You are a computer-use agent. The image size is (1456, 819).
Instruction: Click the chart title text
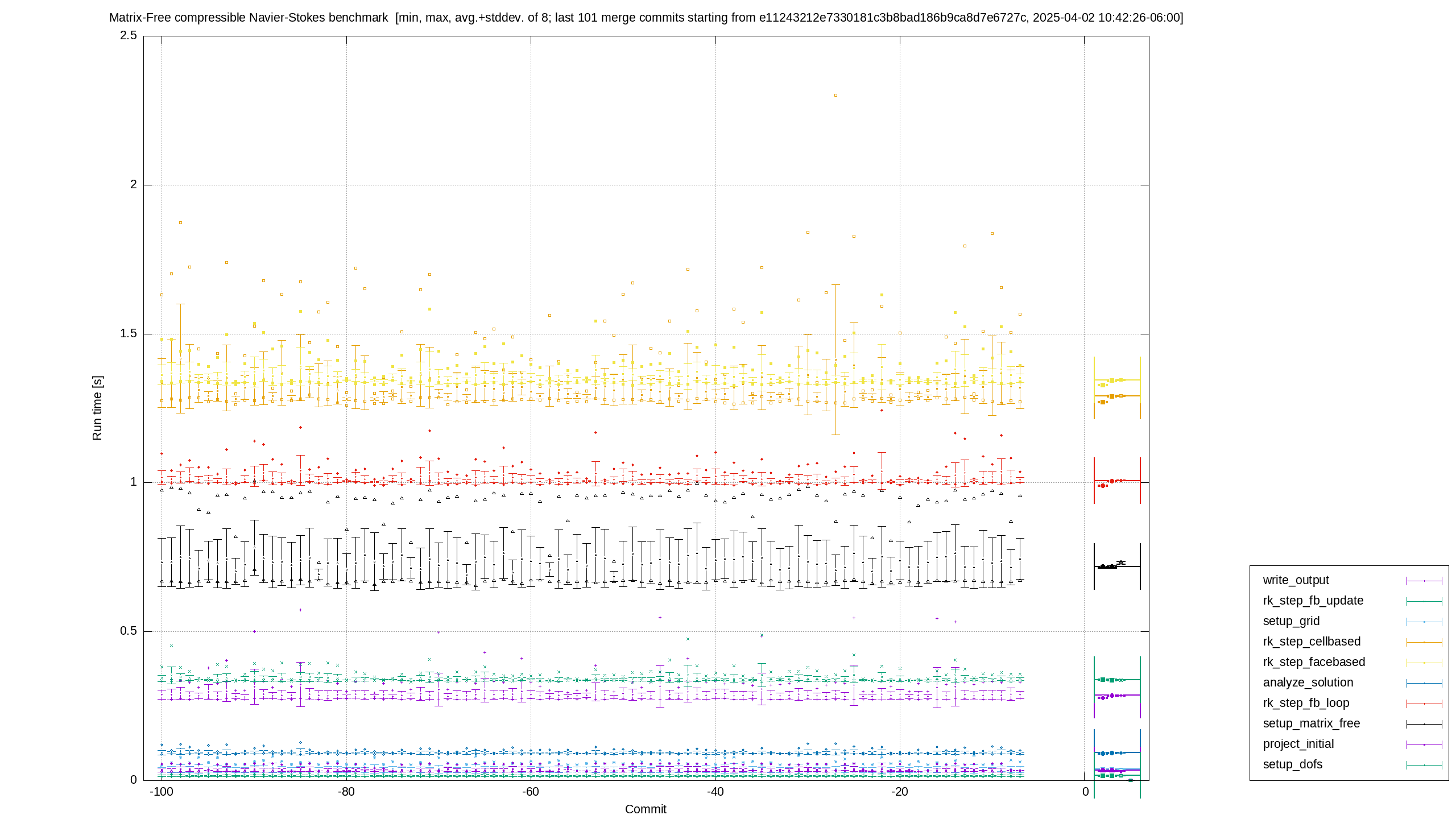point(646,18)
